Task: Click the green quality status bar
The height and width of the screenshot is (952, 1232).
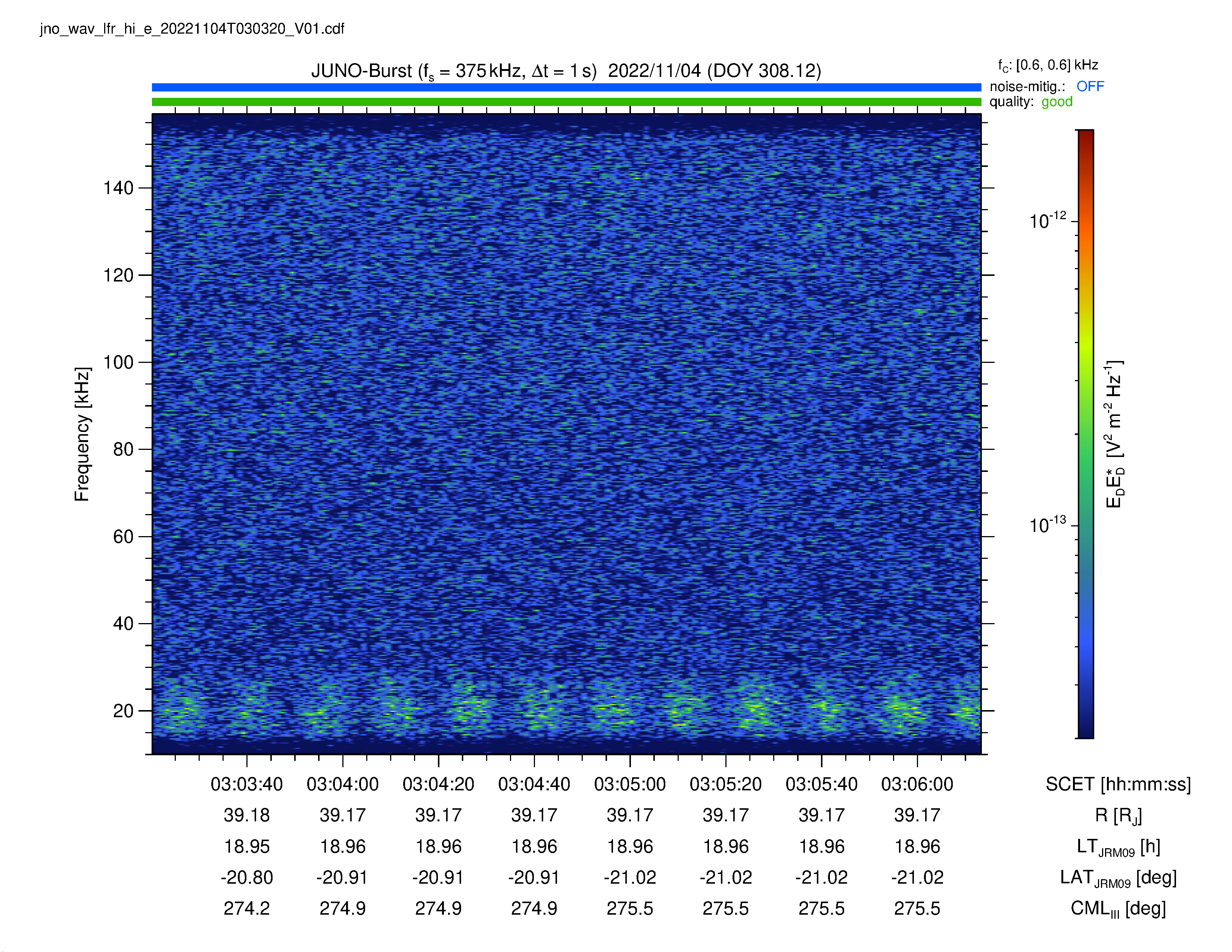Action: (x=566, y=102)
